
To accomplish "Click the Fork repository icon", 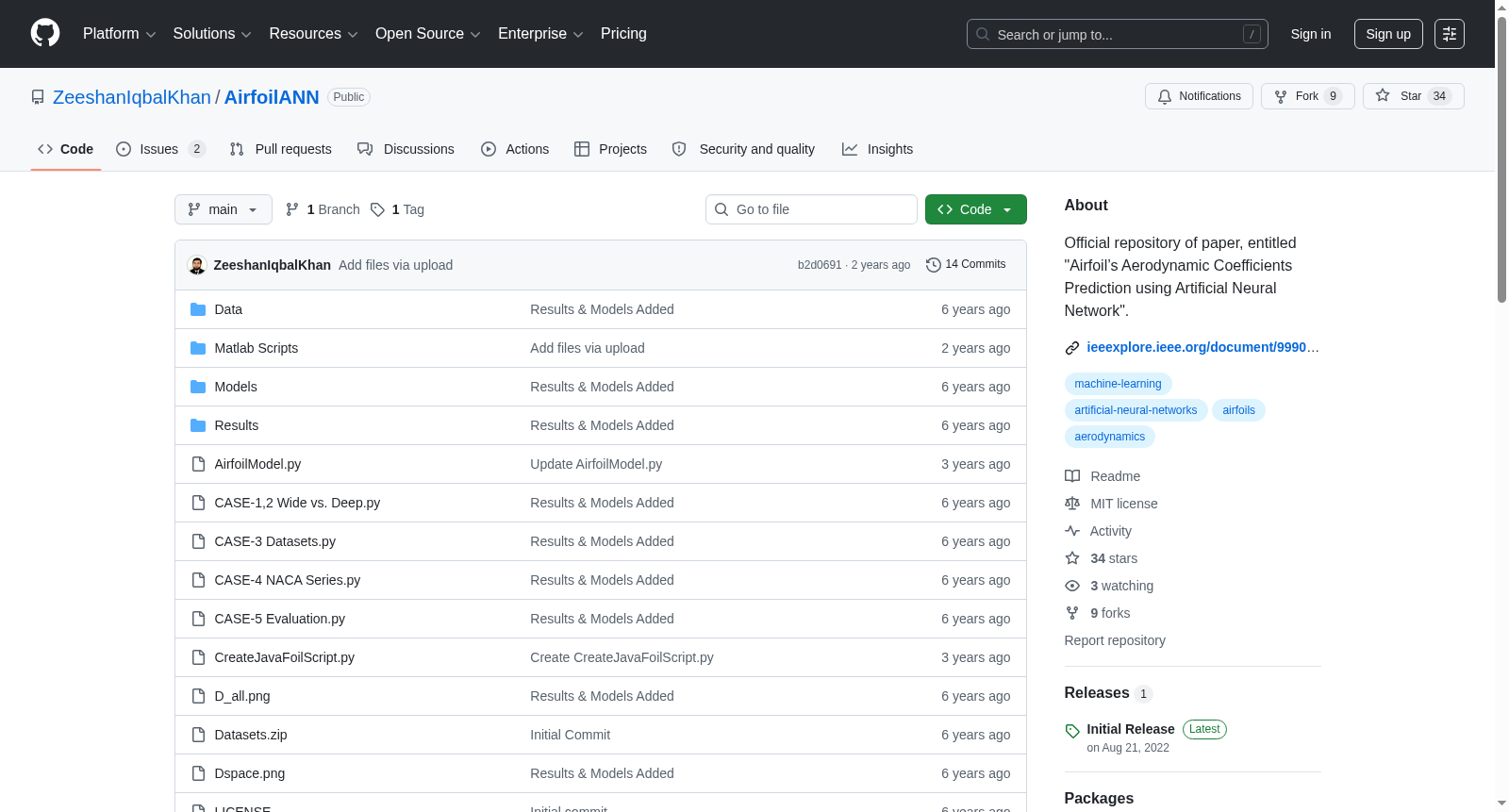I will tap(1281, 96).
